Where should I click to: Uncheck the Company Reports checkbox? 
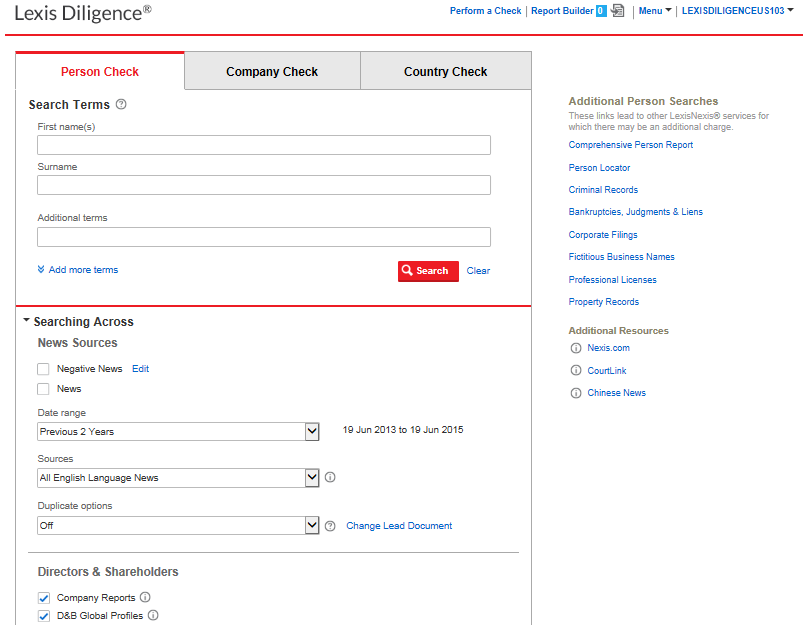[x=44, y=598]
